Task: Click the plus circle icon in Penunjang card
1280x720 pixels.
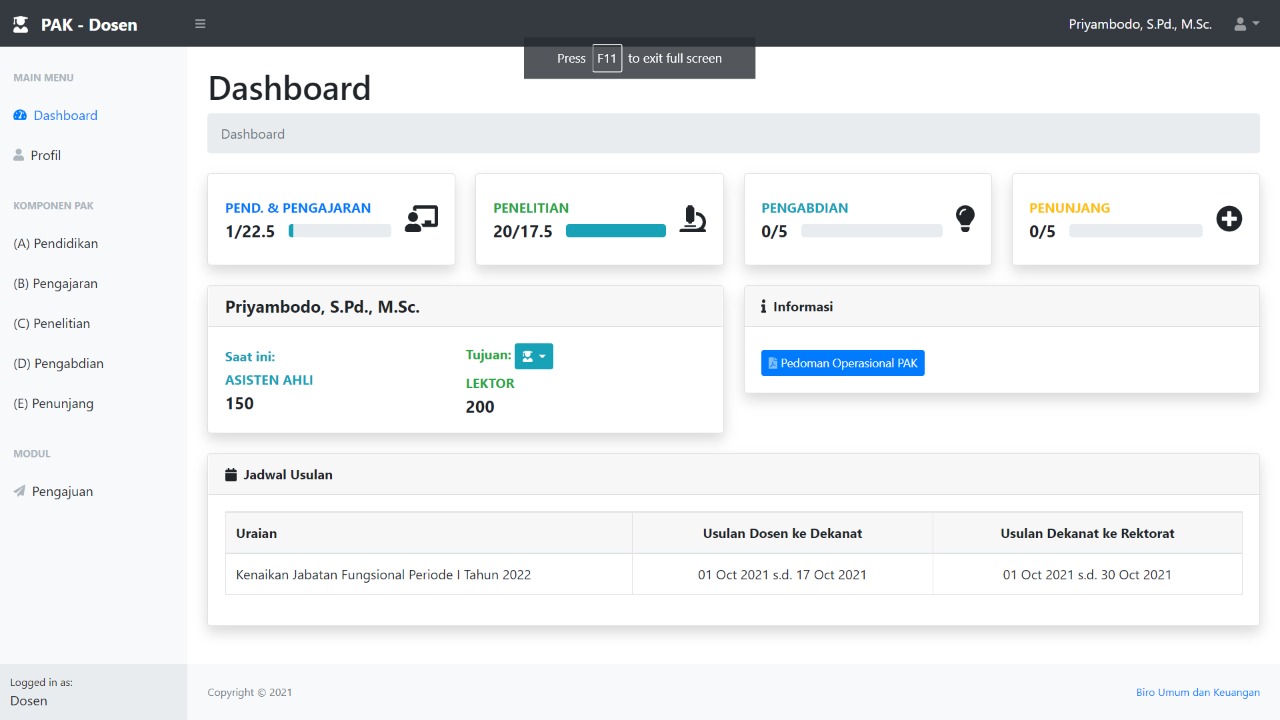Action: (1229, 219)
